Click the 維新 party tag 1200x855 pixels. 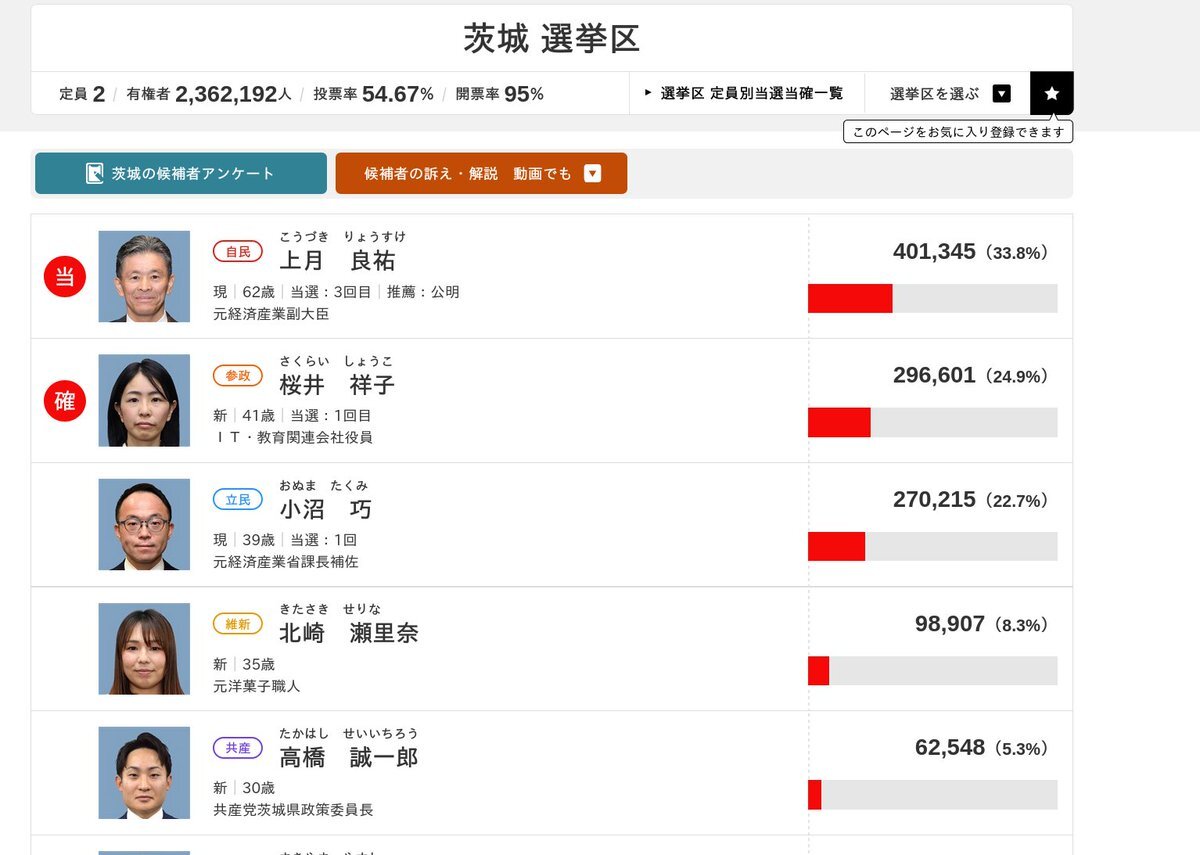click(238, 624)
